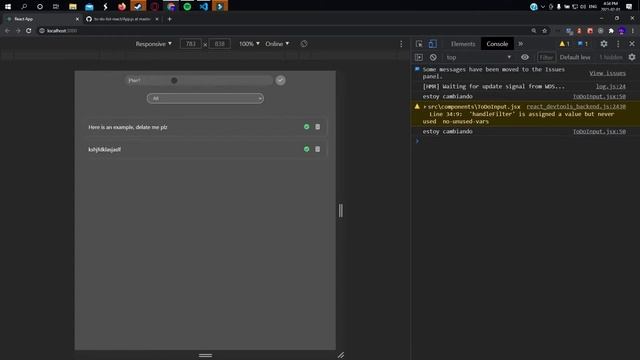
Task: Open device toolbar more options menu
Action: click(x=401, y=44)
